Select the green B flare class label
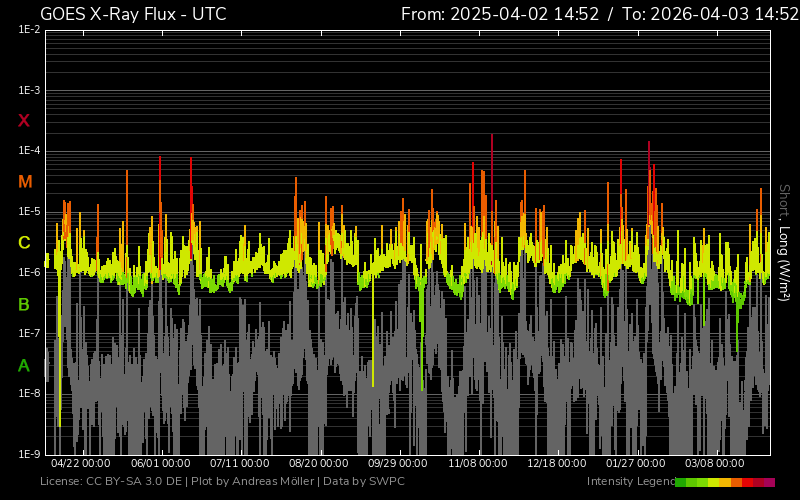The height and width of the screenshot is (500, 800). 24,304
